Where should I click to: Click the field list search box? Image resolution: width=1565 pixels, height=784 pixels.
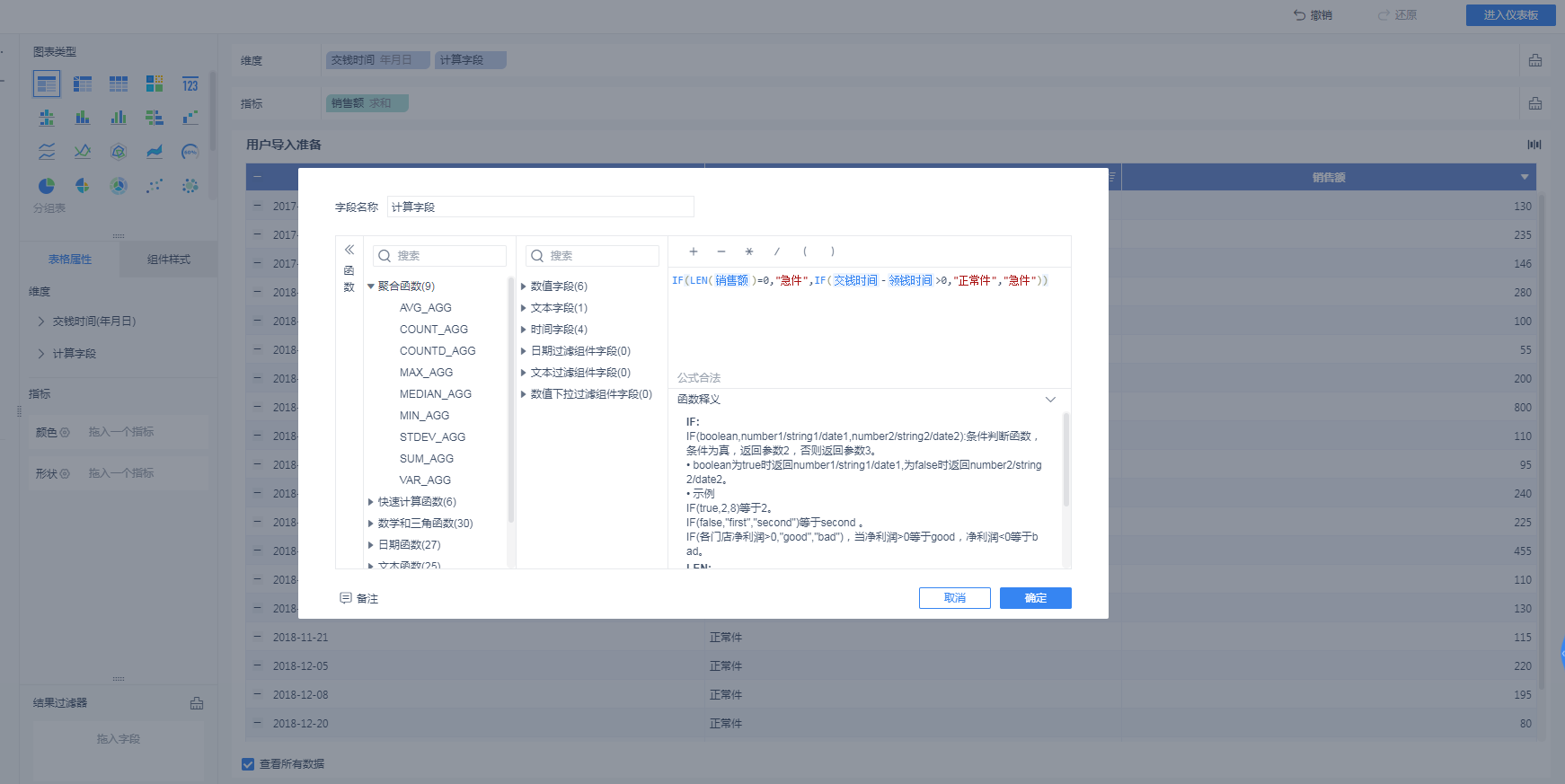click(592, 256)
